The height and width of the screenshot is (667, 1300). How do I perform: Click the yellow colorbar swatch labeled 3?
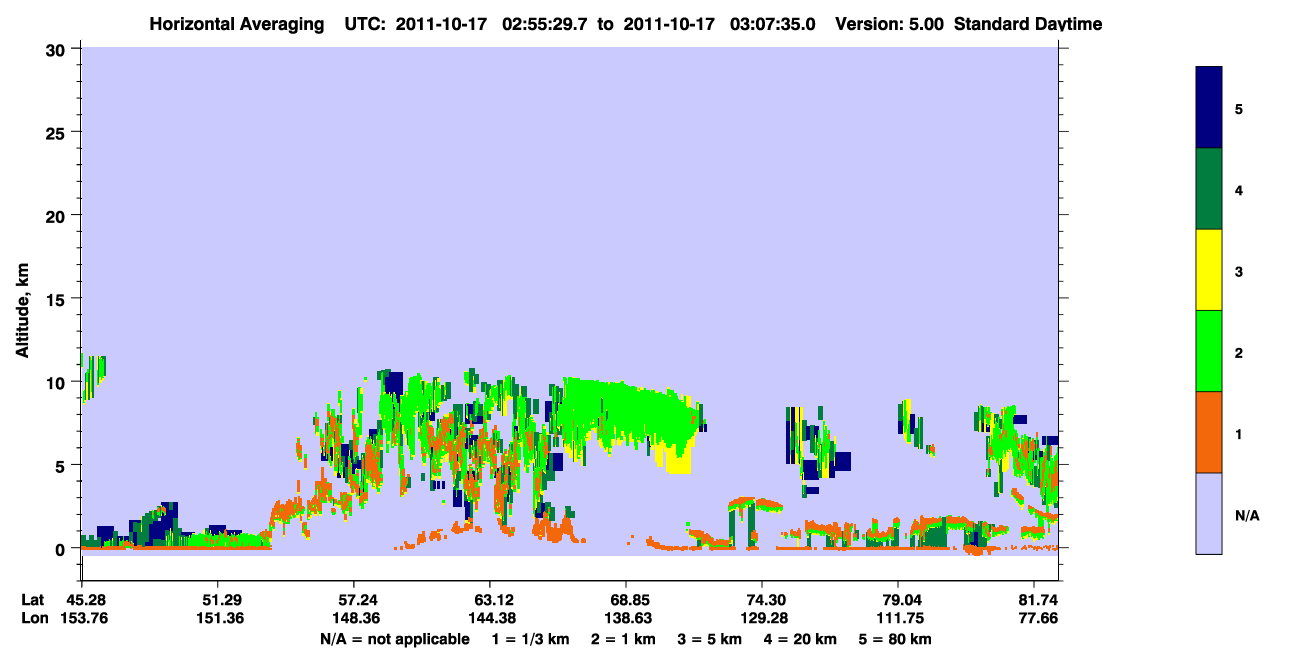(1209, 270)
